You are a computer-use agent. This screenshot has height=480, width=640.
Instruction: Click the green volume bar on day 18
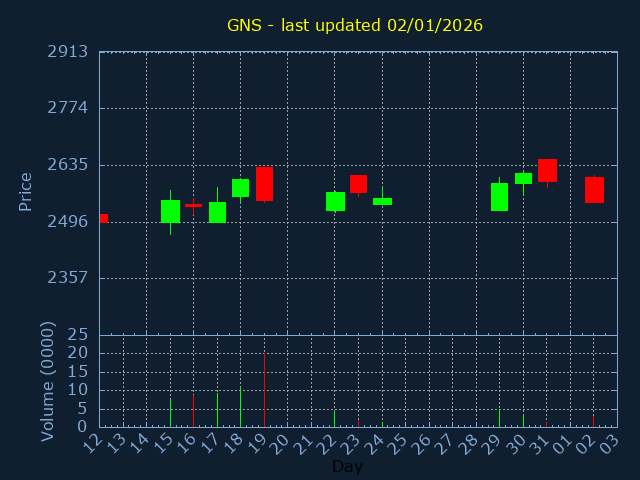click(x=240, y=407)
